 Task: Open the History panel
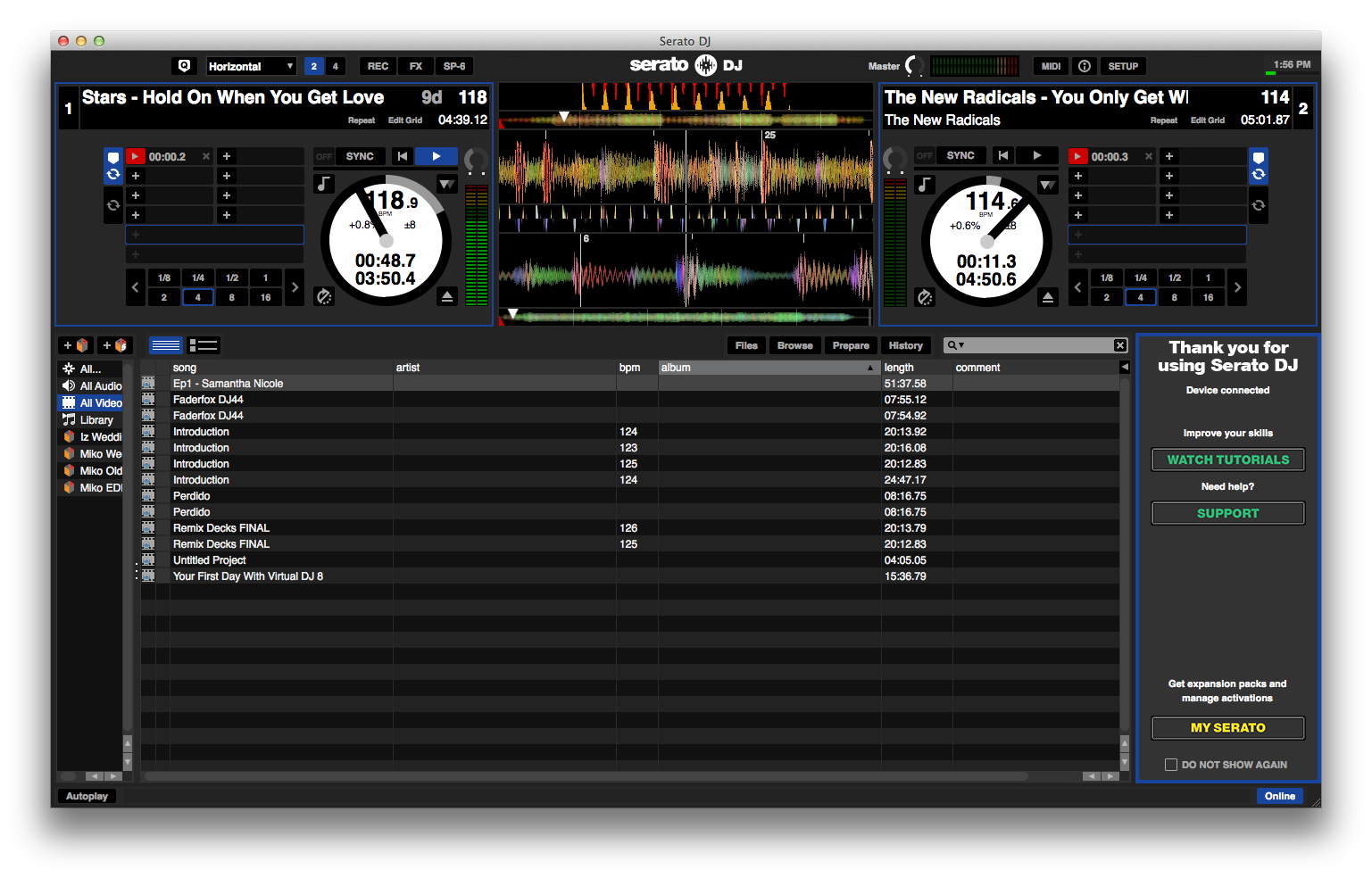(x=906, y=345)
